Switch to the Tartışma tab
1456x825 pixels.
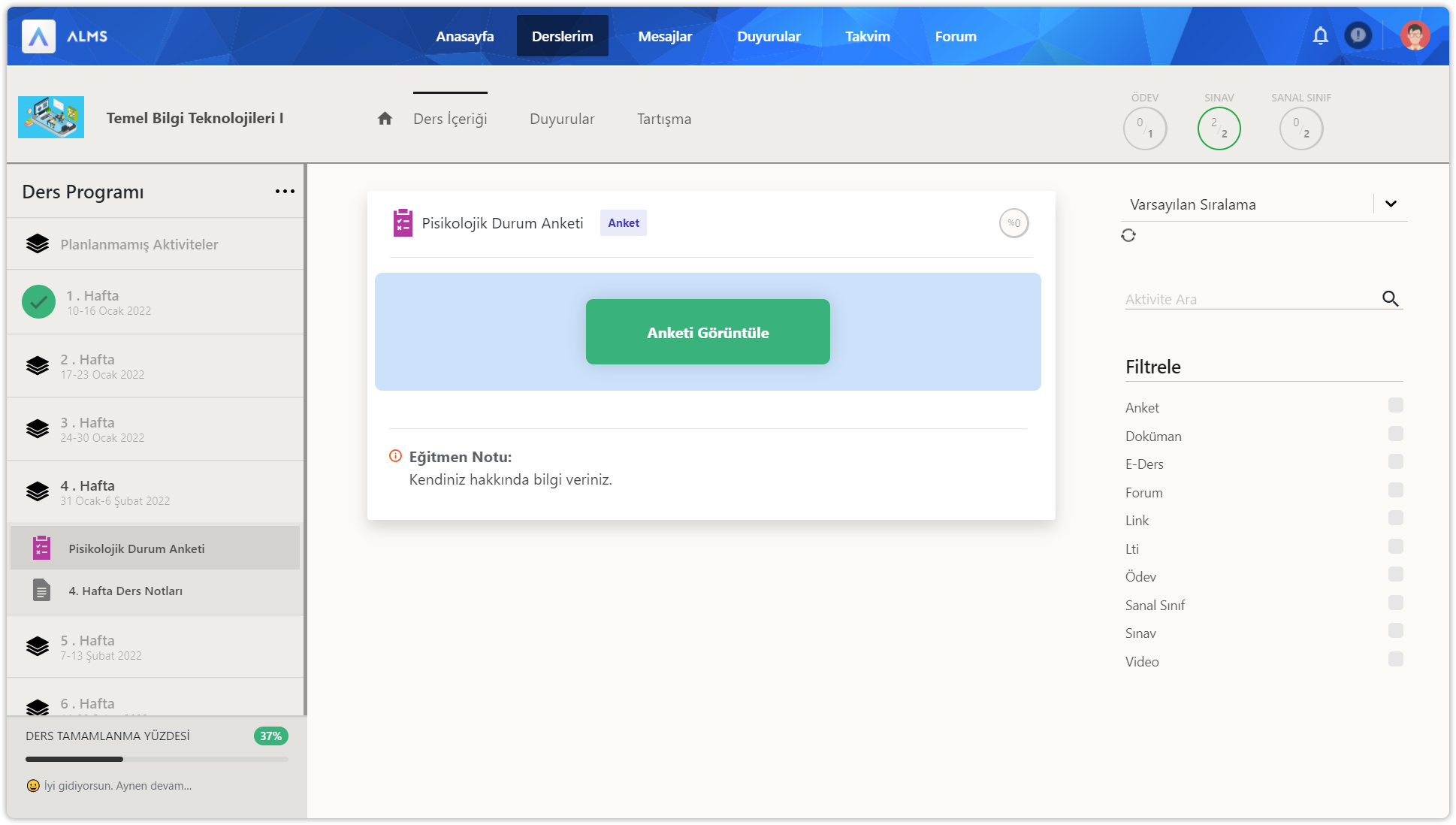pyautogui.click(x=663, y=119)
